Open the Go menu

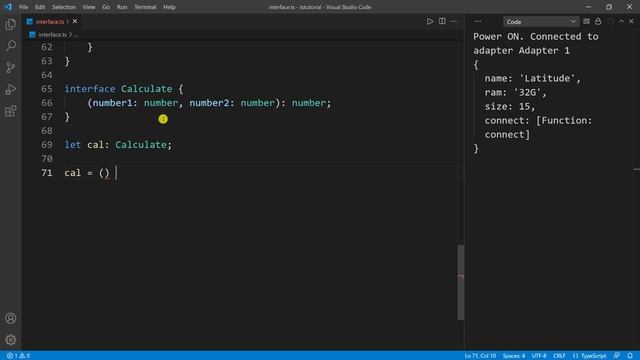(106, 7)
